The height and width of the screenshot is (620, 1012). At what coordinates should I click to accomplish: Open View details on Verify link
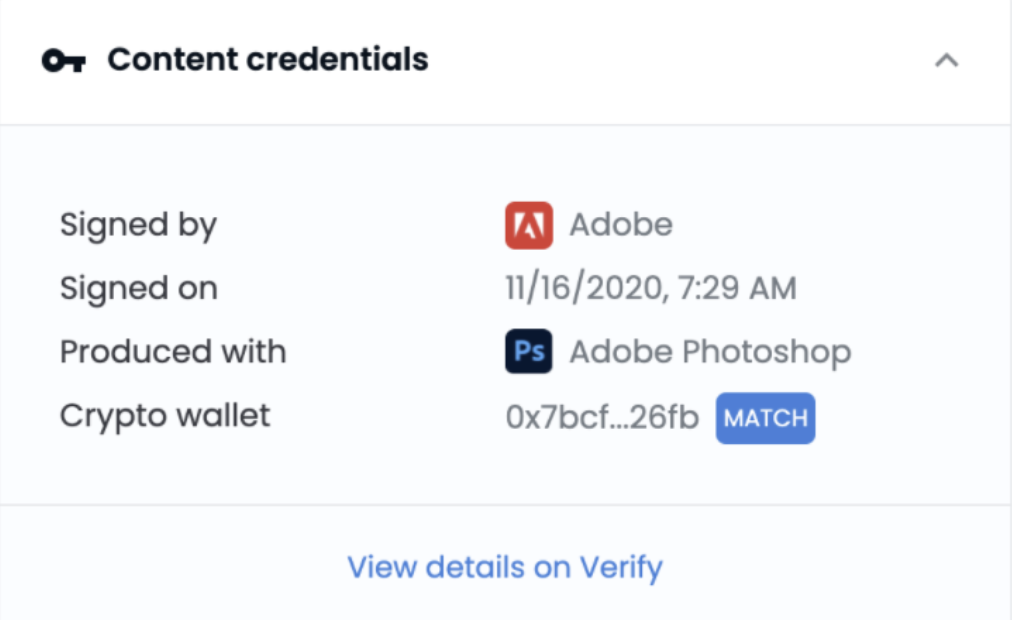coord(505,568)
